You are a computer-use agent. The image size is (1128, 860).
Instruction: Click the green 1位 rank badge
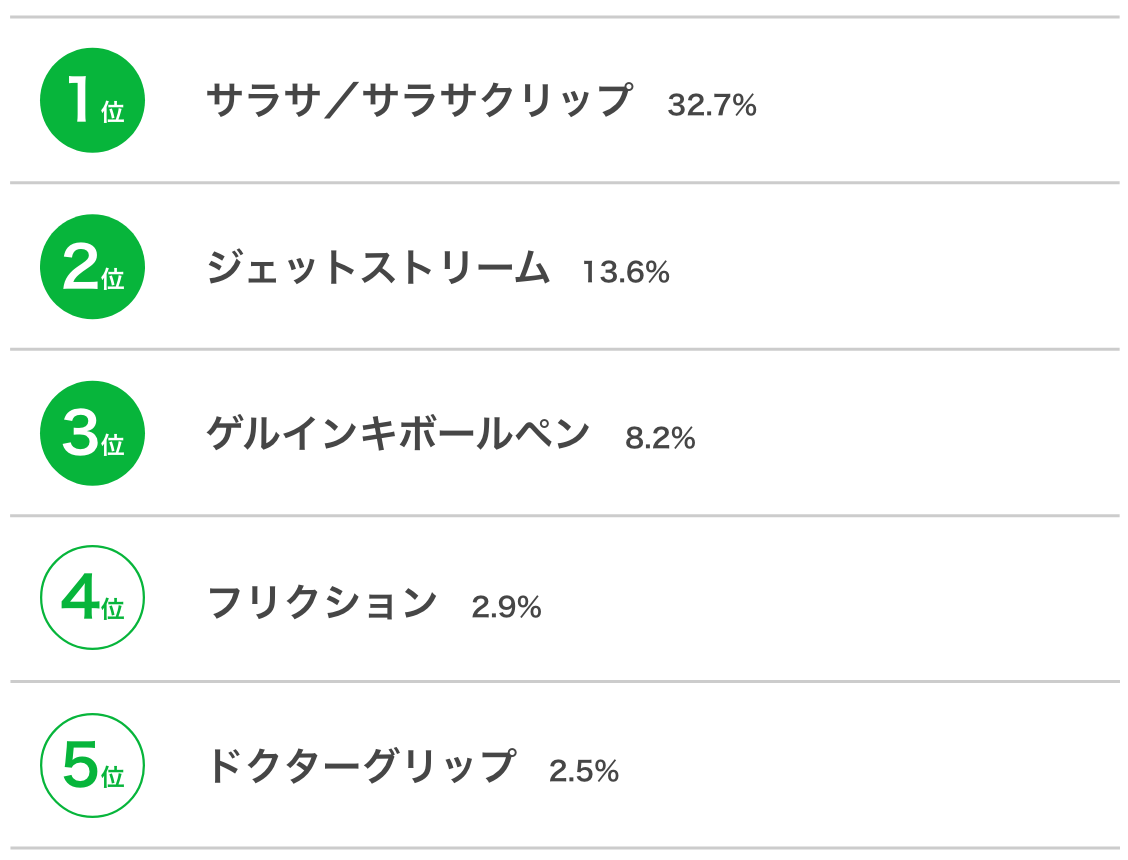[92, 100]
